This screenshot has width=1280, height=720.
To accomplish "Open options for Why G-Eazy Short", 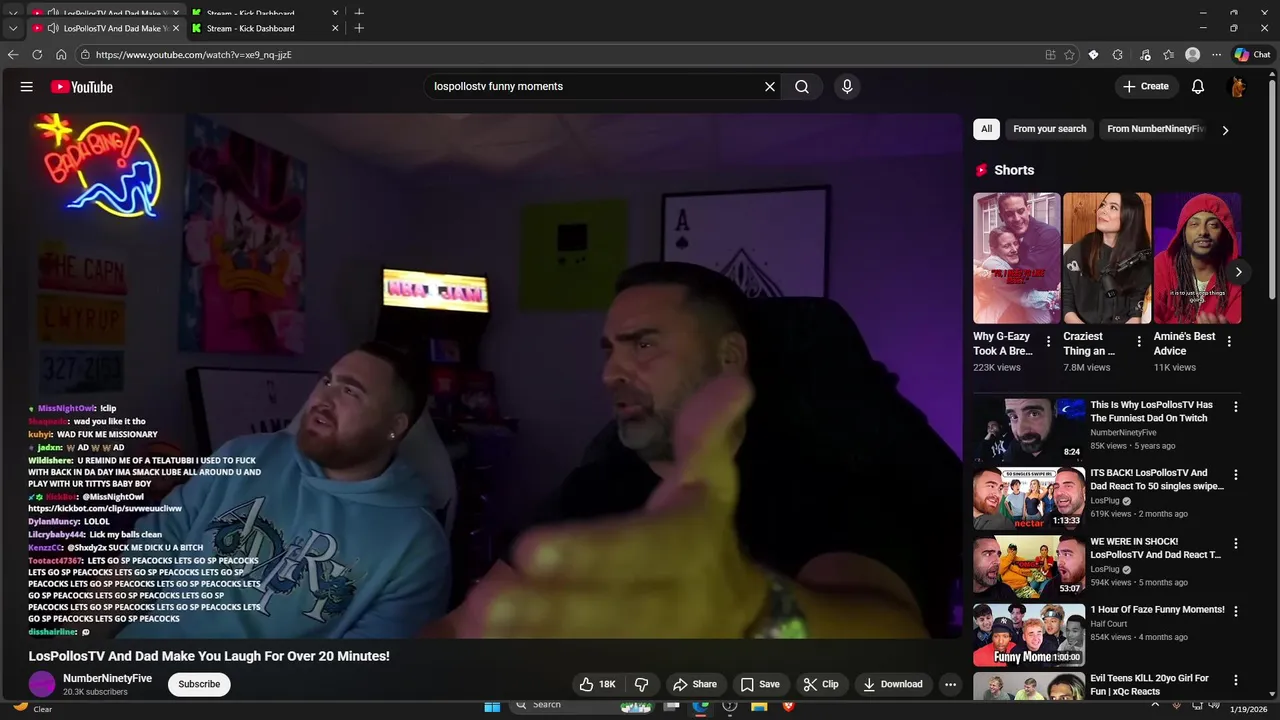I will (1048, 342).
